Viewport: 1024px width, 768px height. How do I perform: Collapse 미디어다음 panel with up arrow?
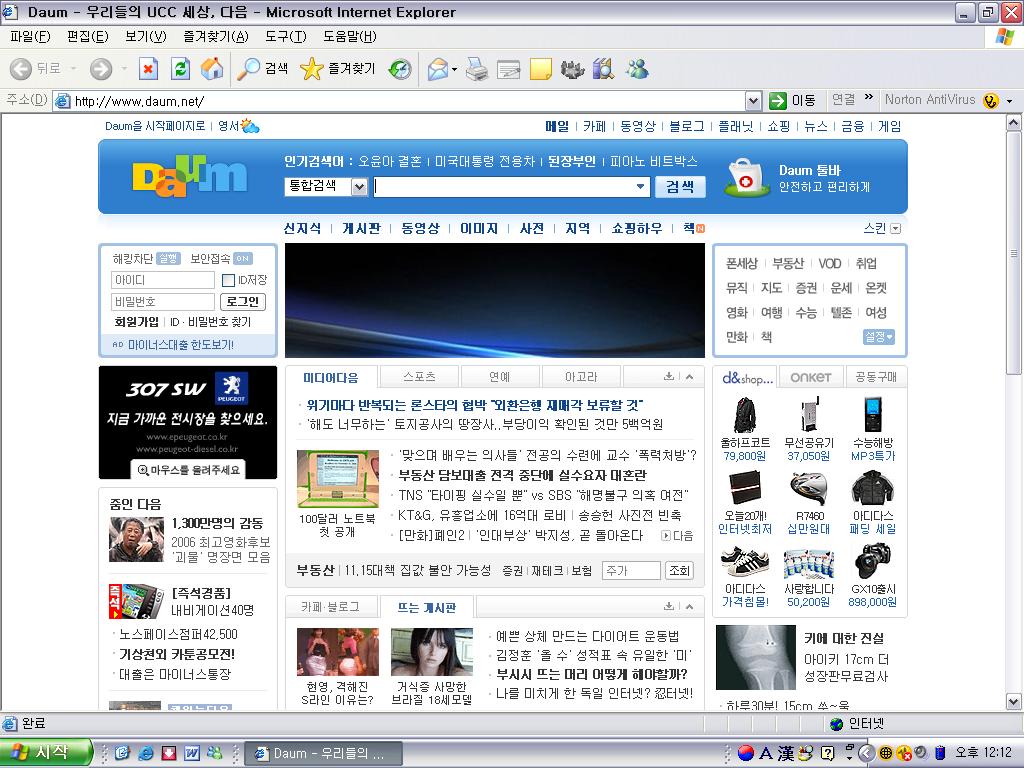(x=689, y=376)
